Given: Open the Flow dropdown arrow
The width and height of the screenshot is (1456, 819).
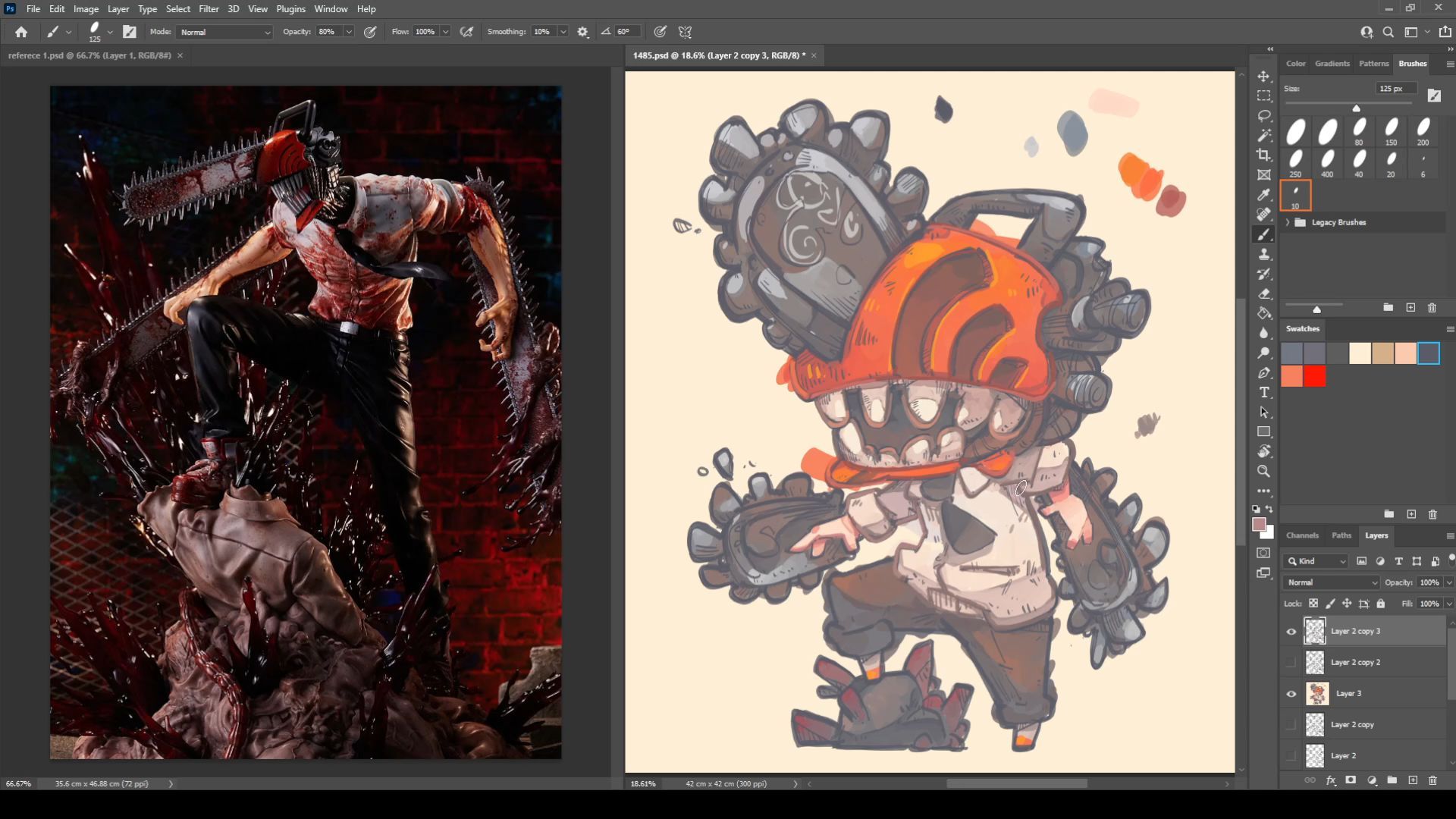Looking at the screenshot, I should click(x=445, y=32).
